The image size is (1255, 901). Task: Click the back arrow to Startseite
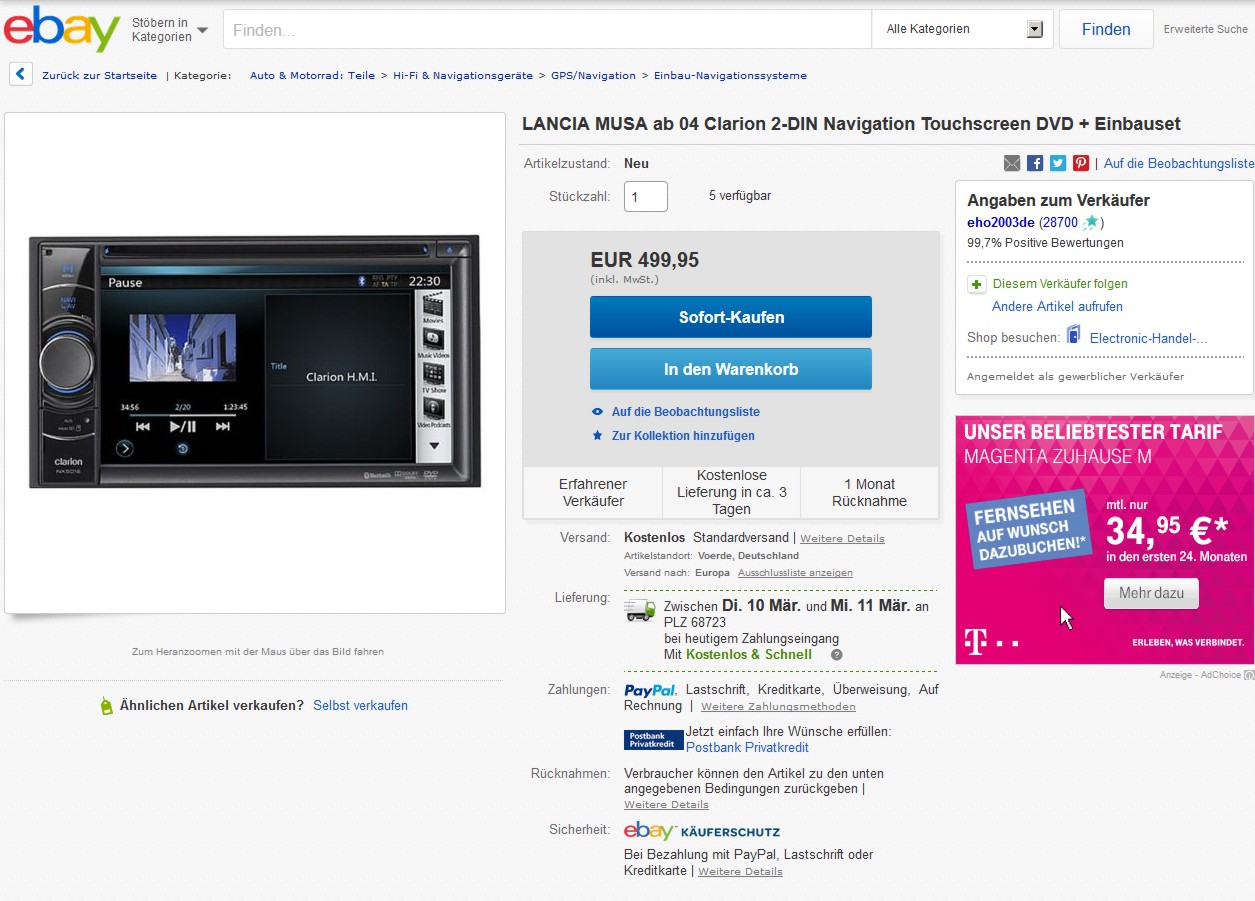[21, 75]
